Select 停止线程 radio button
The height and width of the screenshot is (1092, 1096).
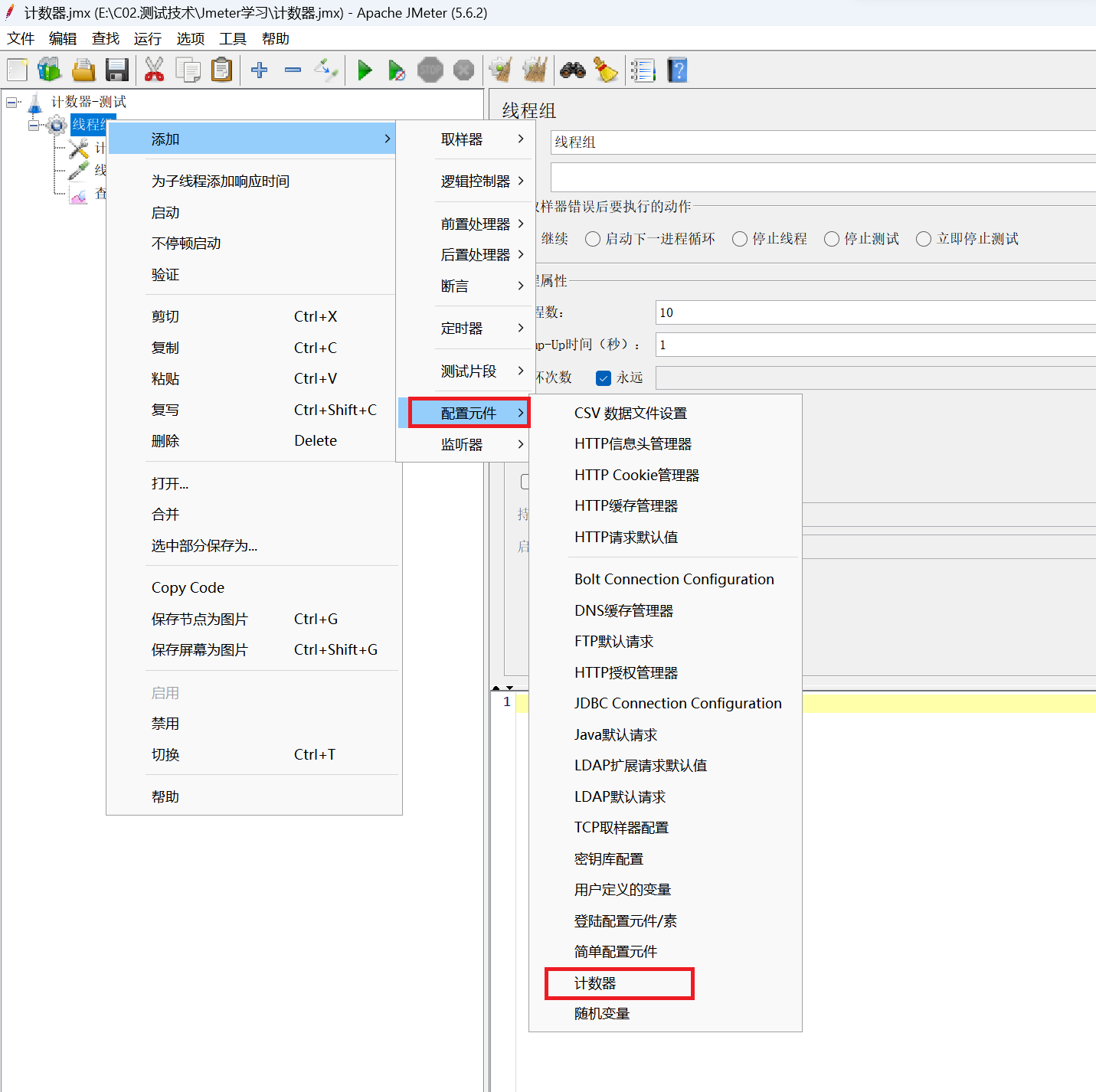(x=740, y=239)
